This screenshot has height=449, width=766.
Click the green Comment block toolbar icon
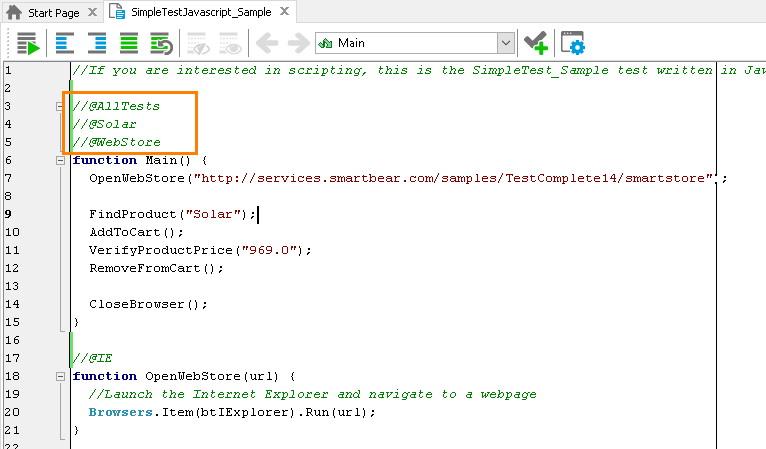point(129,43)
